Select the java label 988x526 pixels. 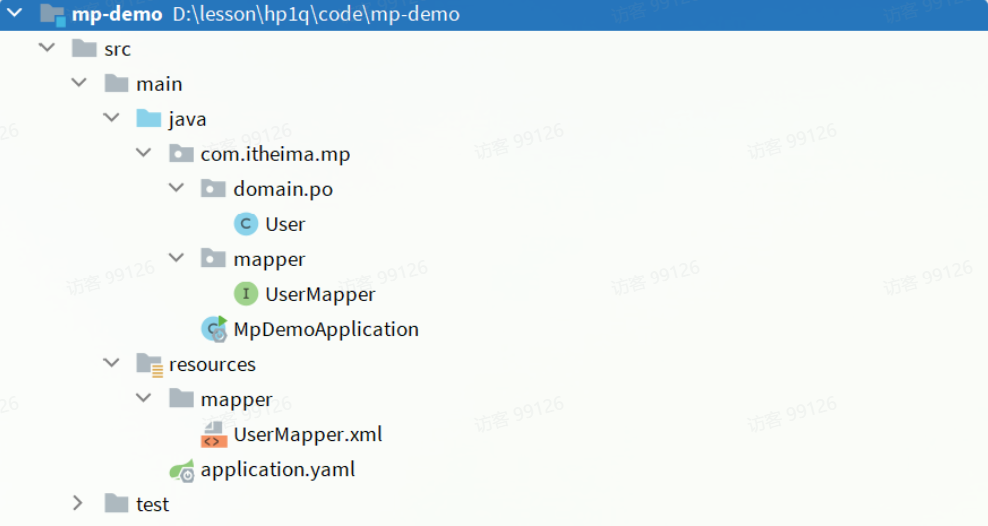pos(187,120)
